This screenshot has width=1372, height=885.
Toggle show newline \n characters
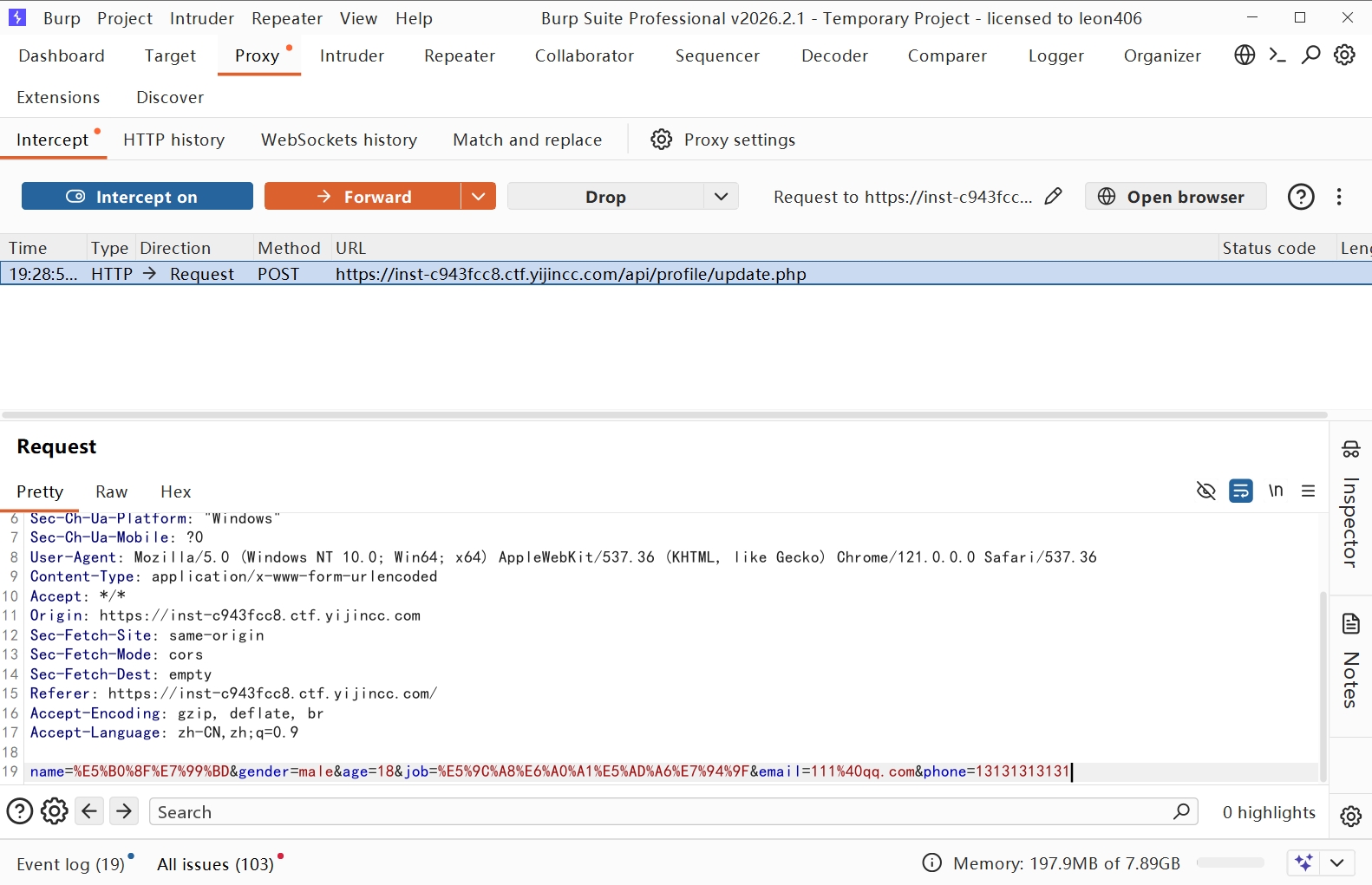pyautogui.click(x=1275, y=491)
